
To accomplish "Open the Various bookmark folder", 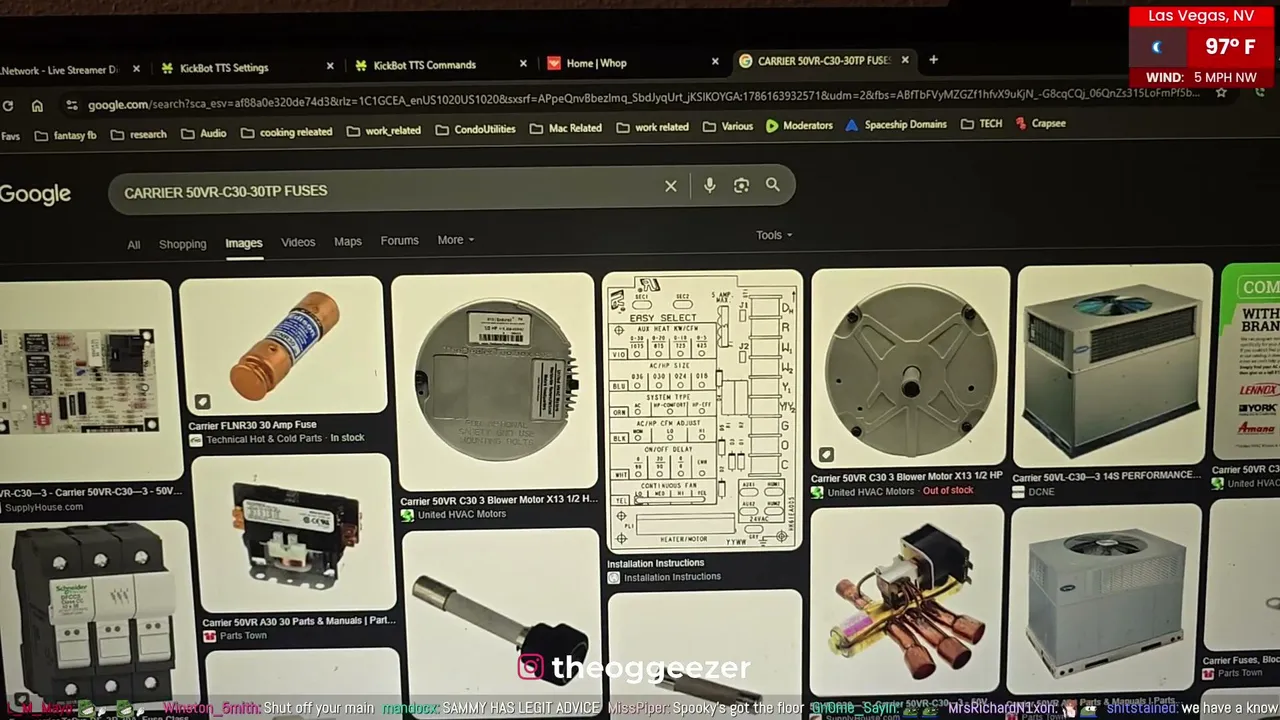I will pyautogui.click(x=727, y=126).
